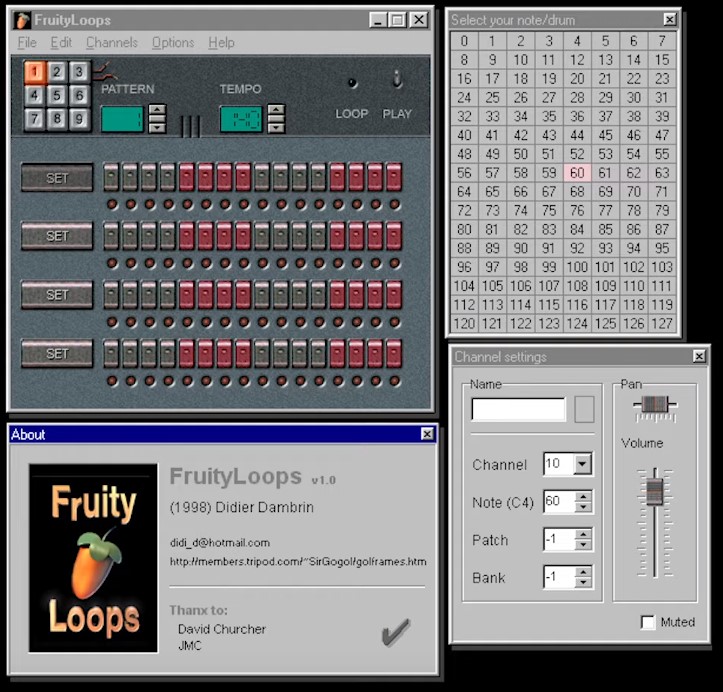Click the TEMPO display
The image size is (723, 692).
click(x=241, y=119)
